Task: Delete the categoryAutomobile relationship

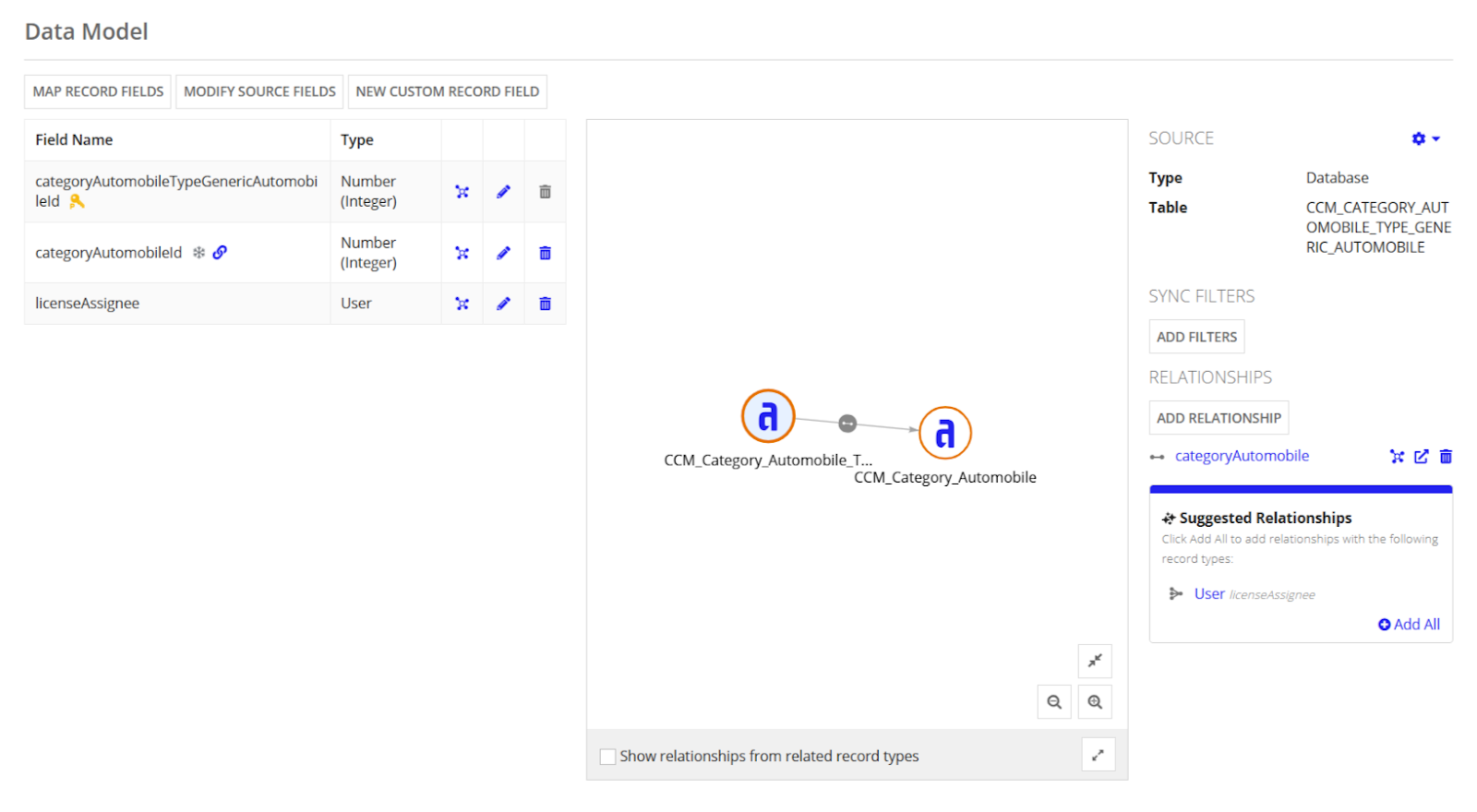Action: point(1446,456)
